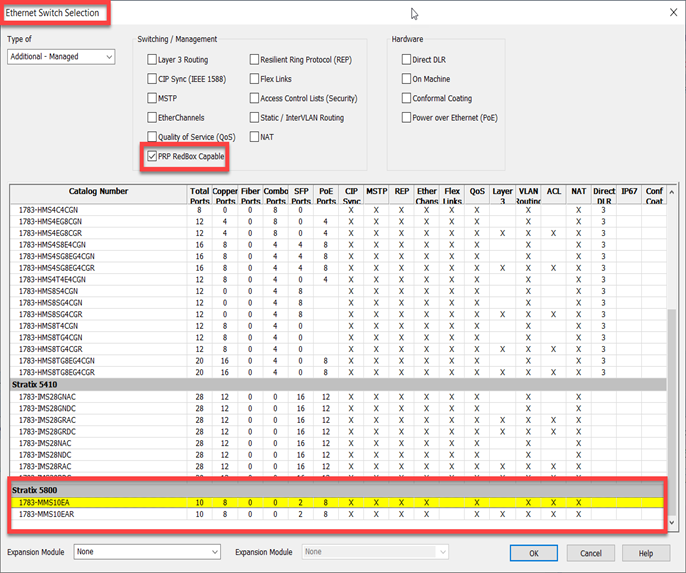Viewport: 686px width, 573px height.
Task: Click the table scrollbar down arrow
Action: pyautogui.click(x=672, y=522)
